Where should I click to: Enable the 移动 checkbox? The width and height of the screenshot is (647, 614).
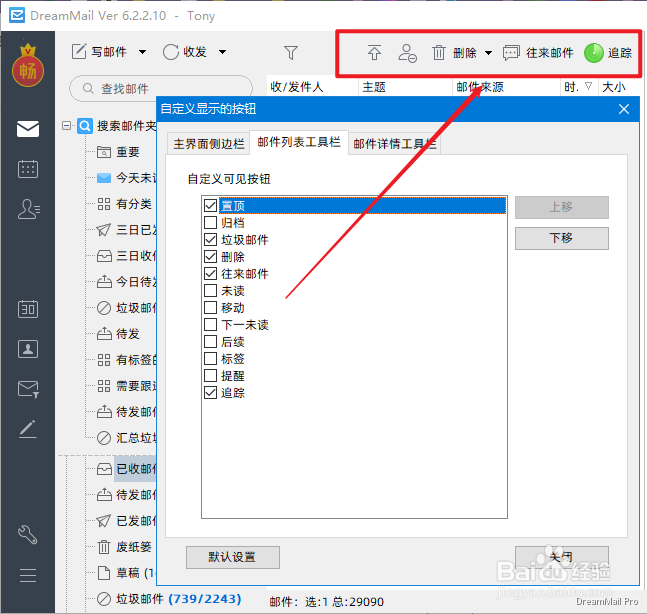pos(210,307)
